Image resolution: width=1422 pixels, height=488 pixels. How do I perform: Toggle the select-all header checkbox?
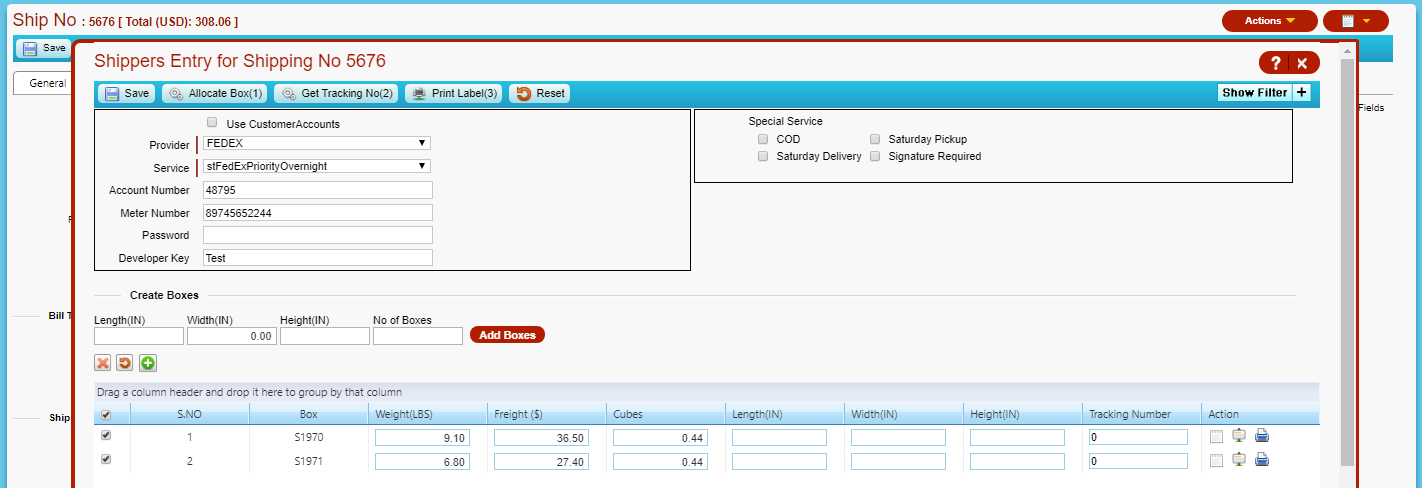(106, 415)
